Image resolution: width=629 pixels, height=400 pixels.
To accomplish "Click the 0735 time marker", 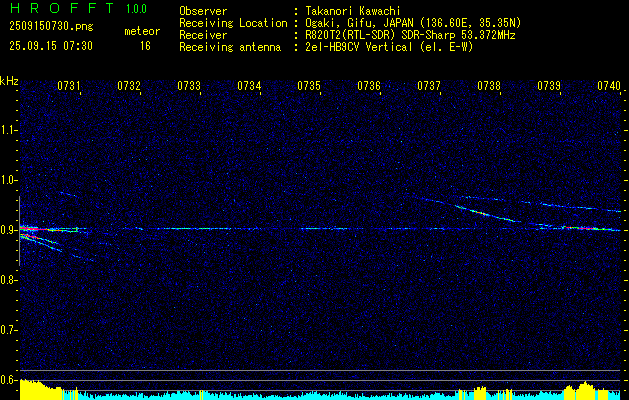I will [x=309, y=86].
